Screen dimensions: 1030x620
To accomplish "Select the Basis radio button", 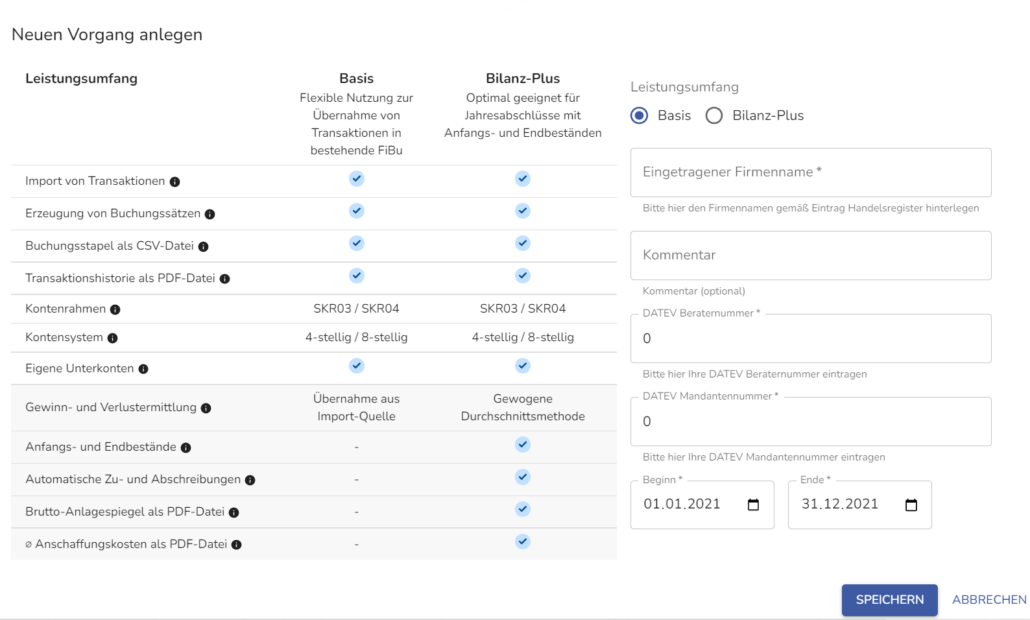I will coord(639,116).
